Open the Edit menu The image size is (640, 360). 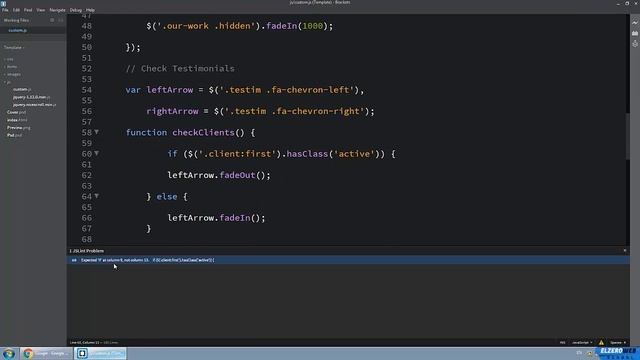16,10
